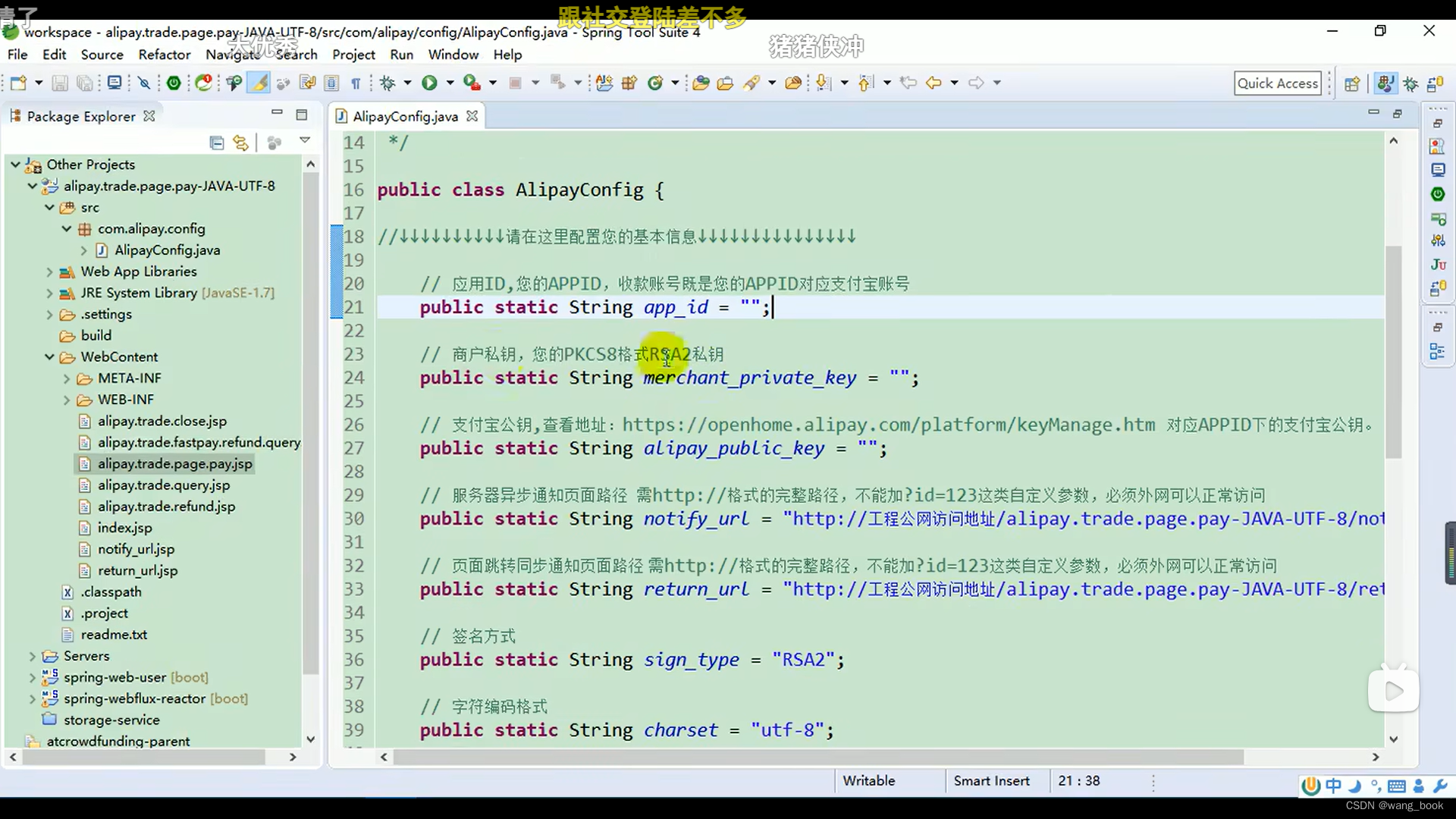Select alipay.trade.refund.jsp file
Image resolution: width=1456 pixels, height=819 pixels.
(166, 507)
